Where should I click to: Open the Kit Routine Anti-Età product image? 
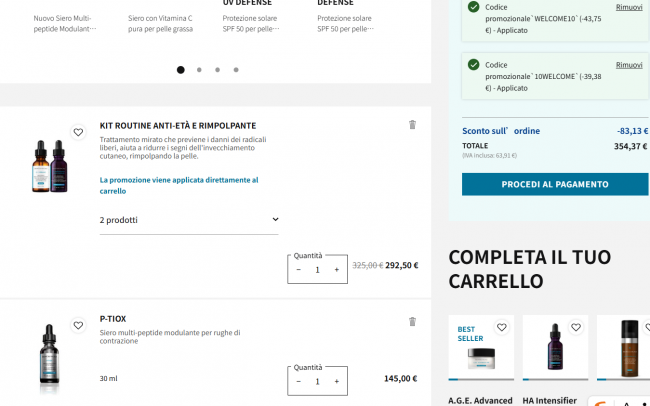tap(49, 167)
